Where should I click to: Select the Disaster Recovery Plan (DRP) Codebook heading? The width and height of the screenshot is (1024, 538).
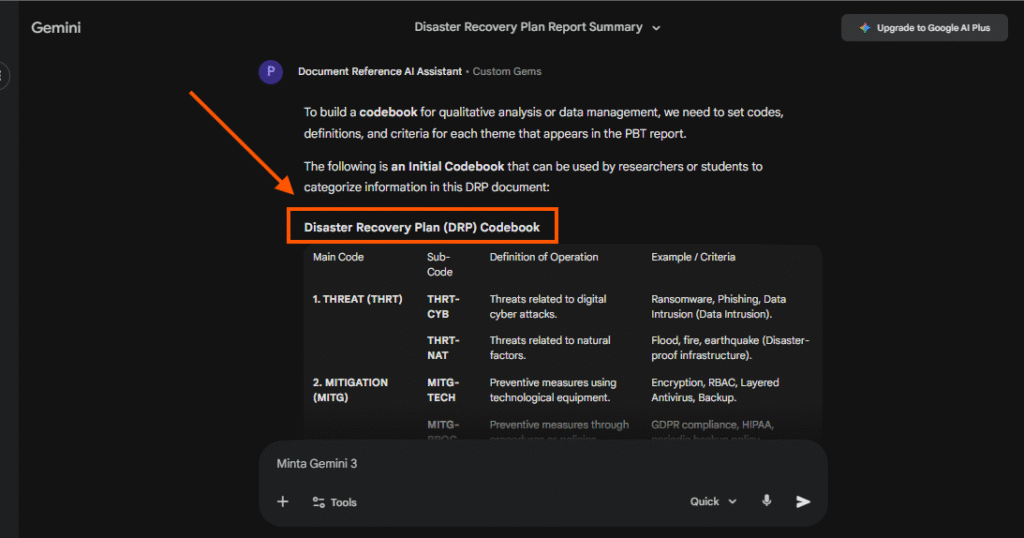pos(421,227)
